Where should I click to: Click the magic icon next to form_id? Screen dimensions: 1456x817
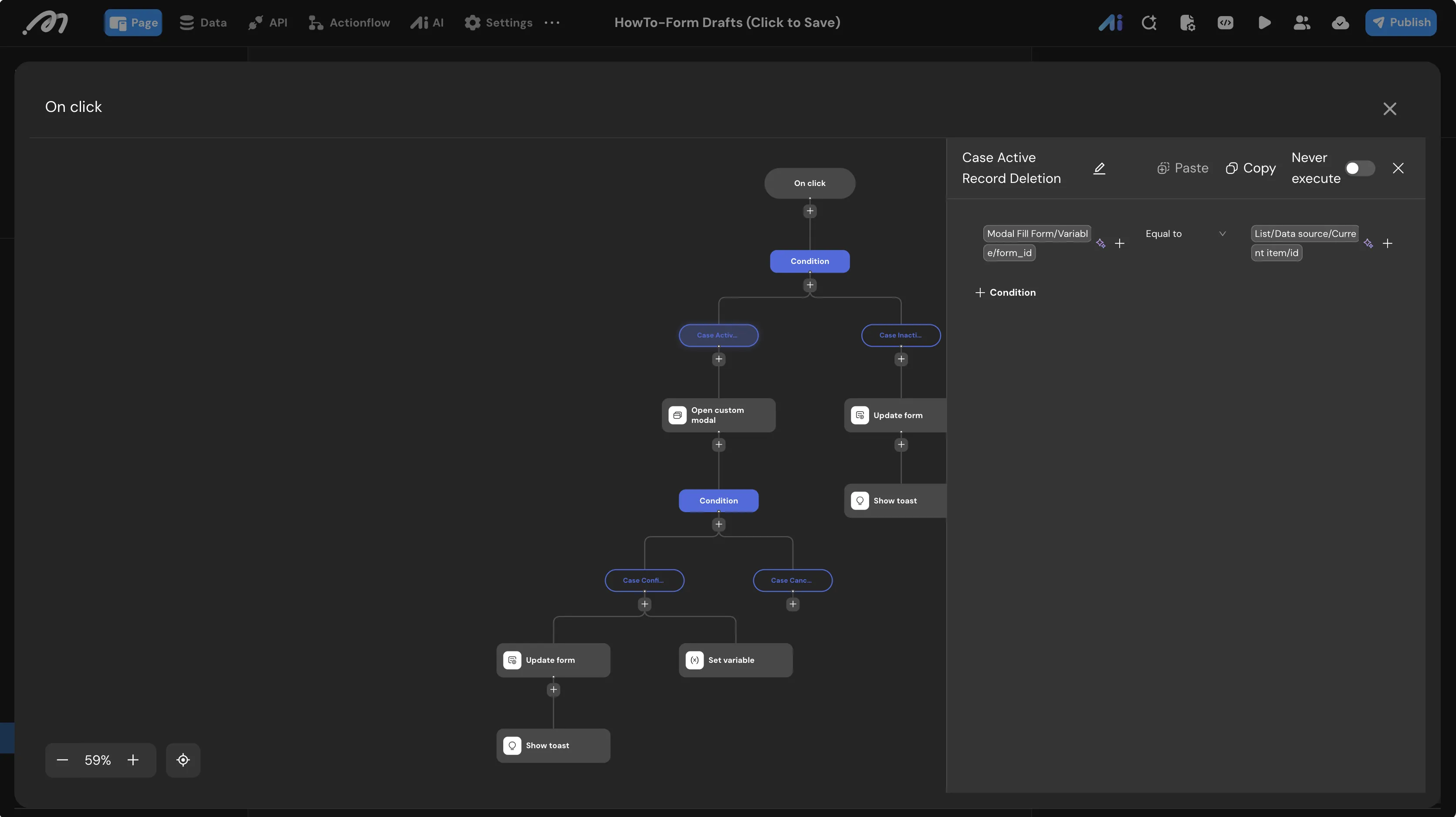(1100, 243)
